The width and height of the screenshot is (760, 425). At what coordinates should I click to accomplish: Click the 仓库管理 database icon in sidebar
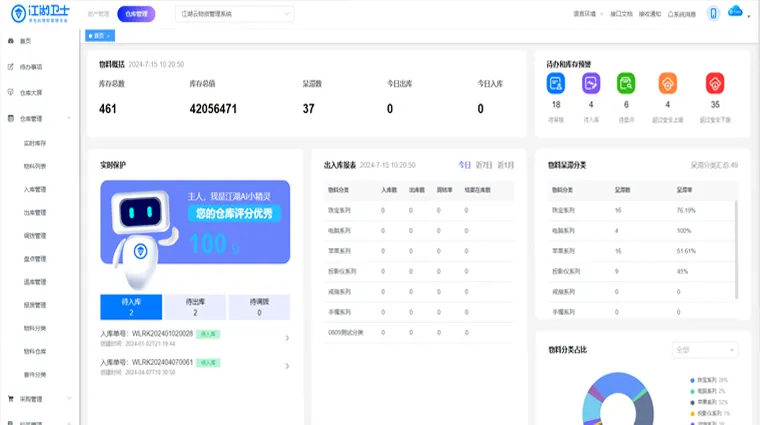(11, 118)
